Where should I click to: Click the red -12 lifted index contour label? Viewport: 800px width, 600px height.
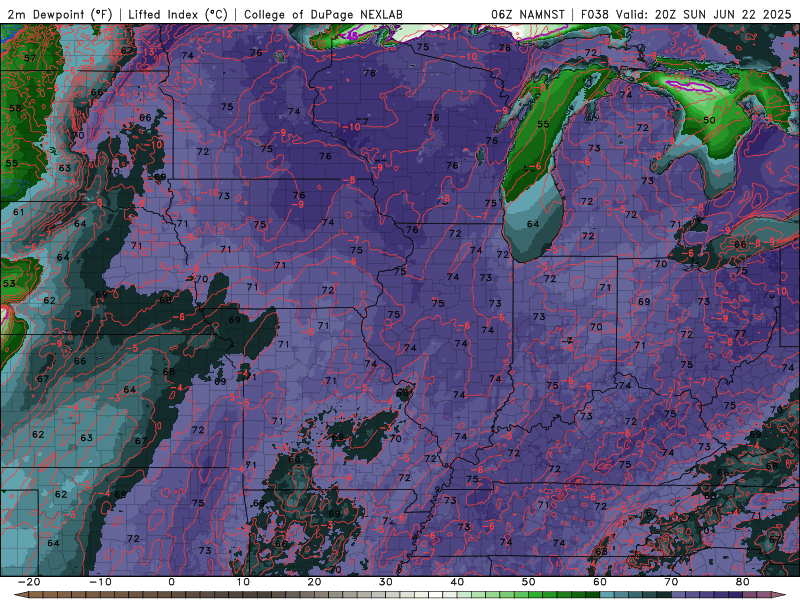pos(223,34)
